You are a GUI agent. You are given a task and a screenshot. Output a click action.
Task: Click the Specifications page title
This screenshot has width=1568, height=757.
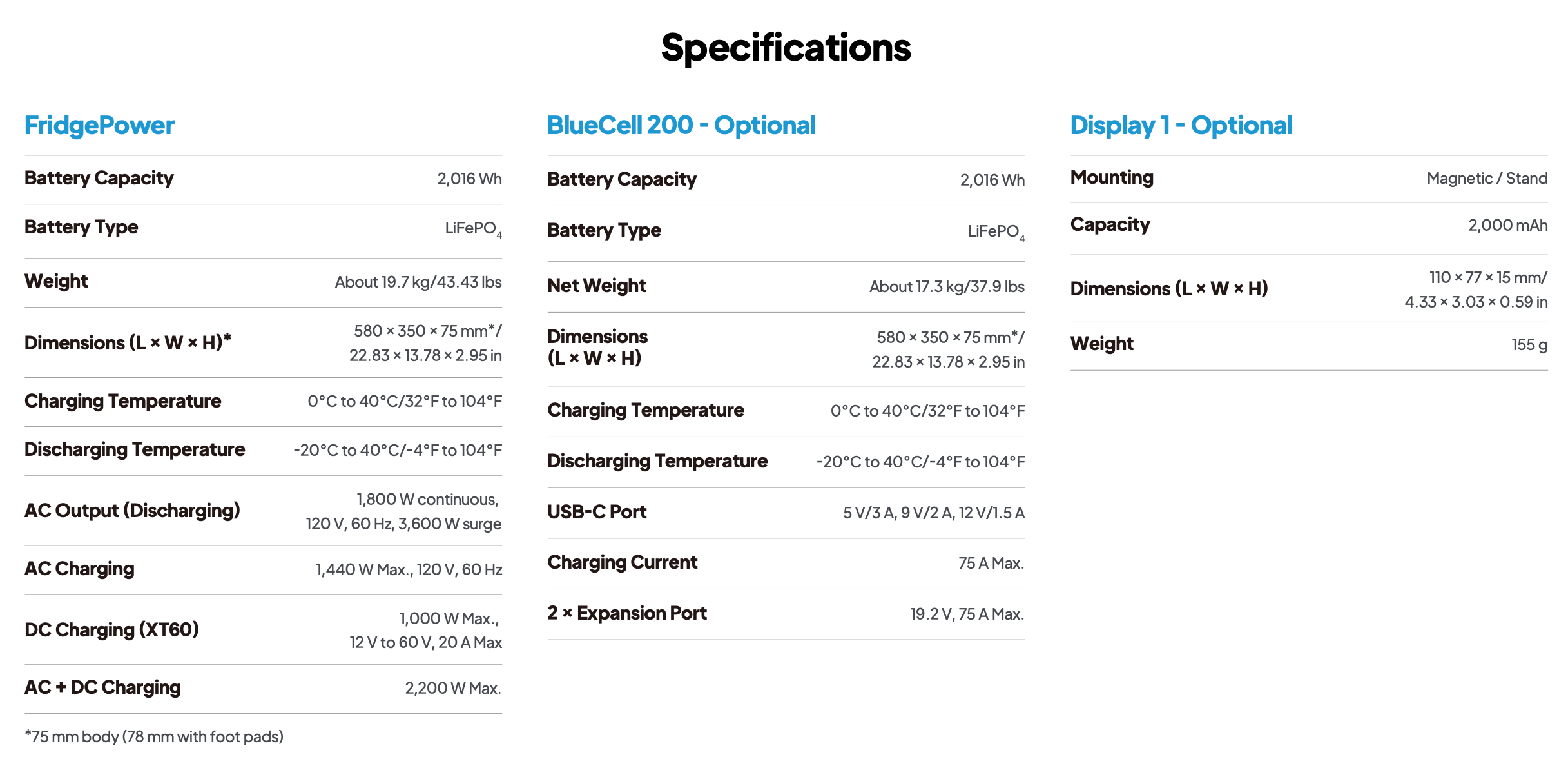click(786, 48)
